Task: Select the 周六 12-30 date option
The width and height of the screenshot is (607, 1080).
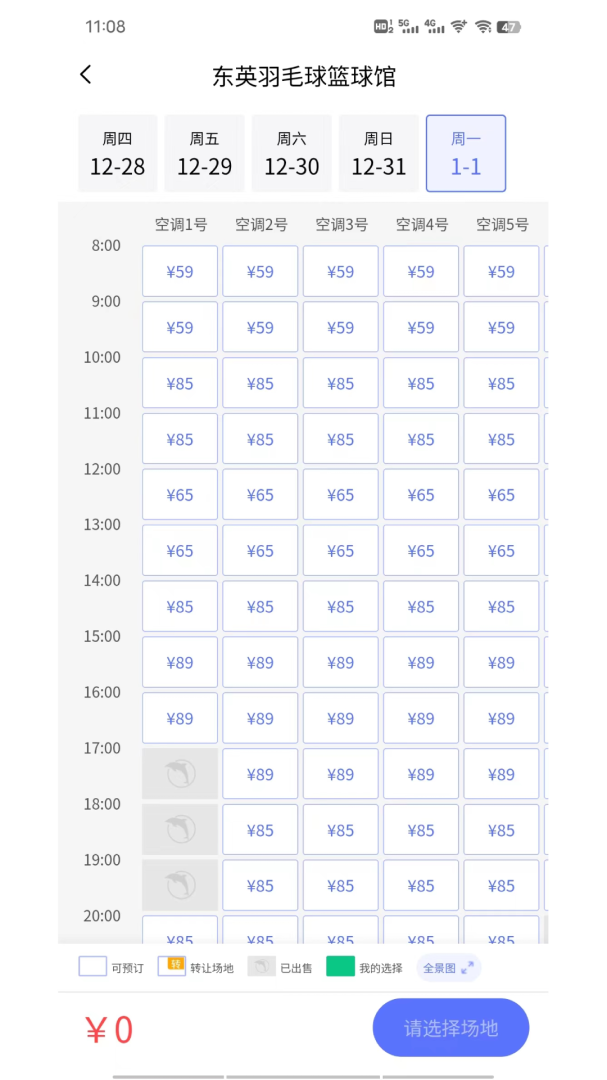Action: pyautogui.click(x=291, y=153)
